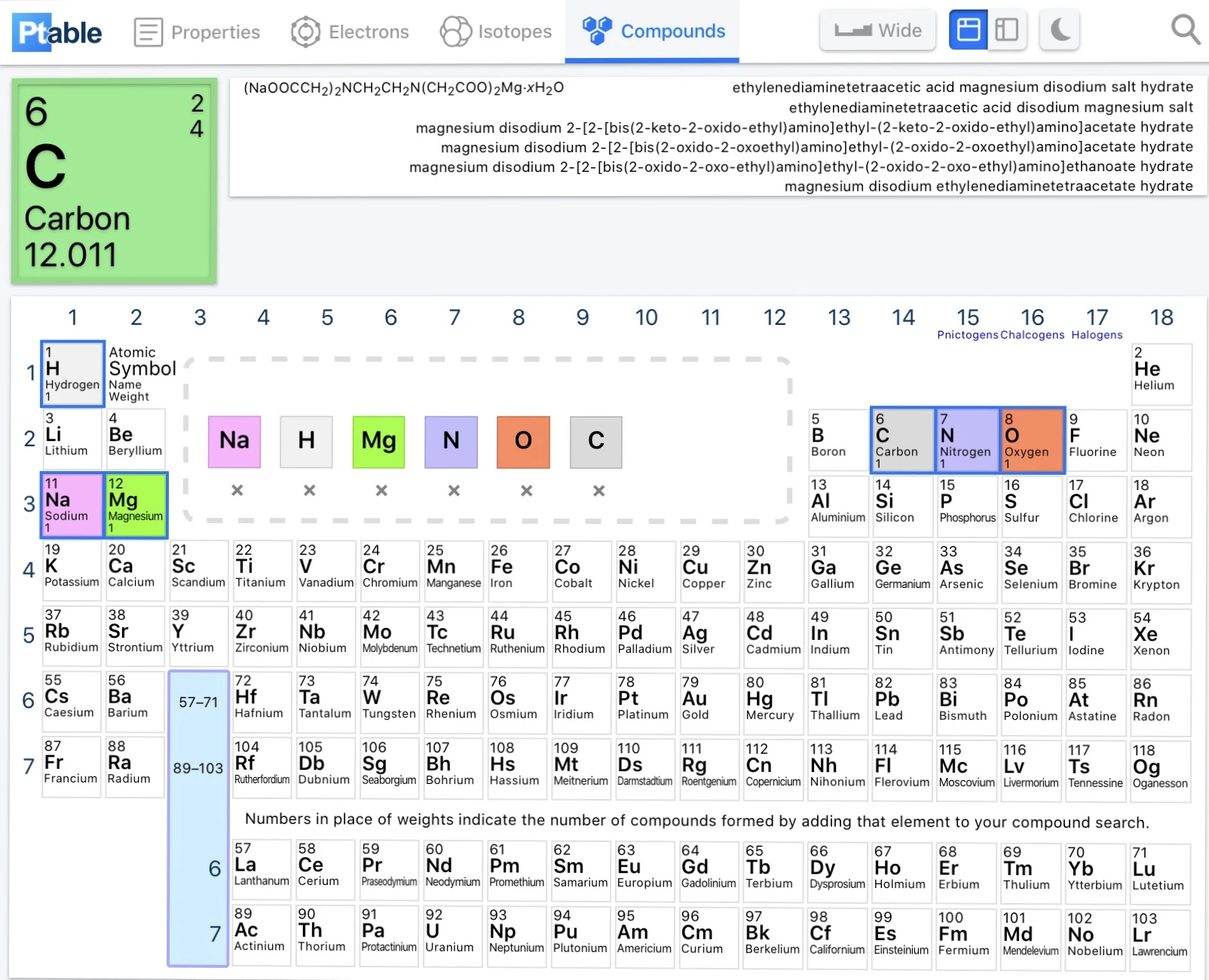Click the Halogens group label
Screen dimensions: 1209x980
pyautogui.click(x=1096, y=335)
